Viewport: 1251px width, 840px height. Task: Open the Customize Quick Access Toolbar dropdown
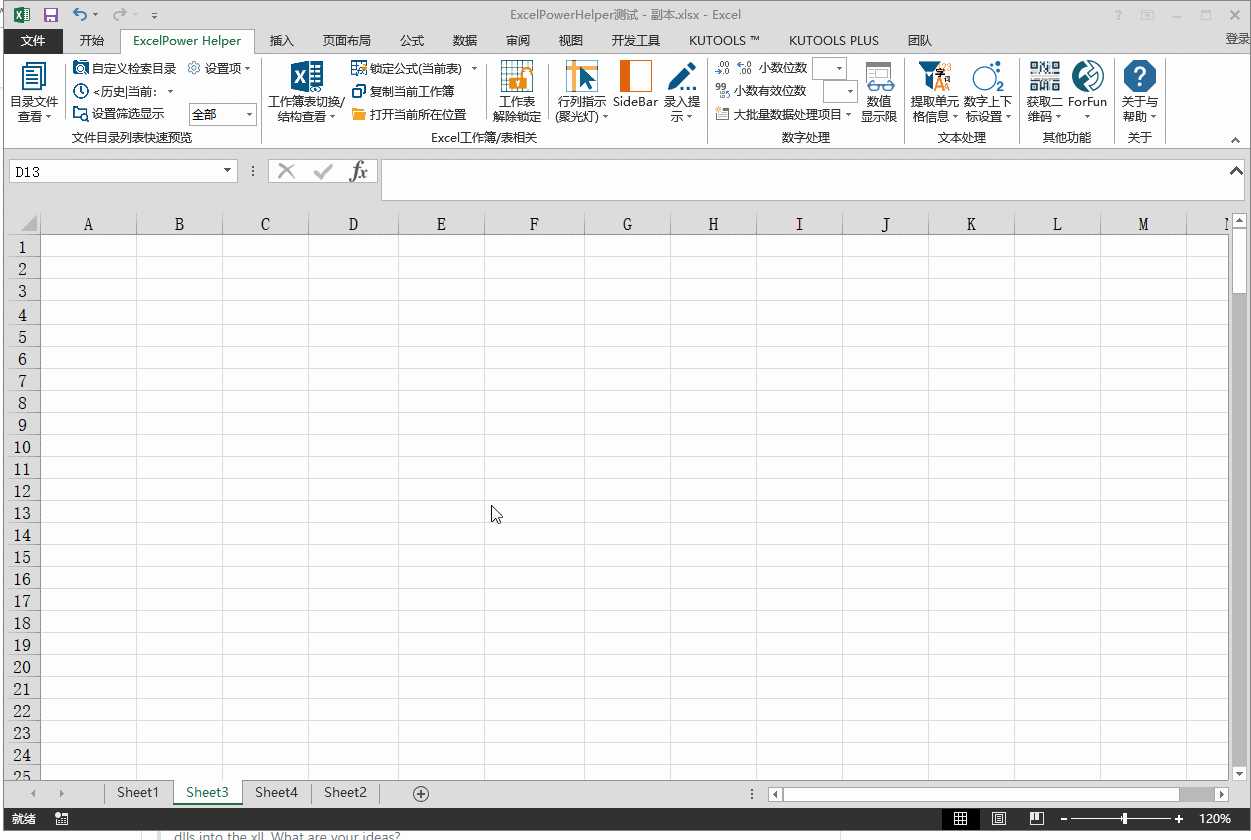click(155, 15)
